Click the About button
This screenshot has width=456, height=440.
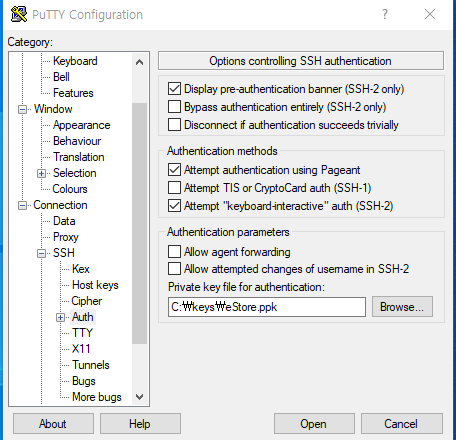53,424
